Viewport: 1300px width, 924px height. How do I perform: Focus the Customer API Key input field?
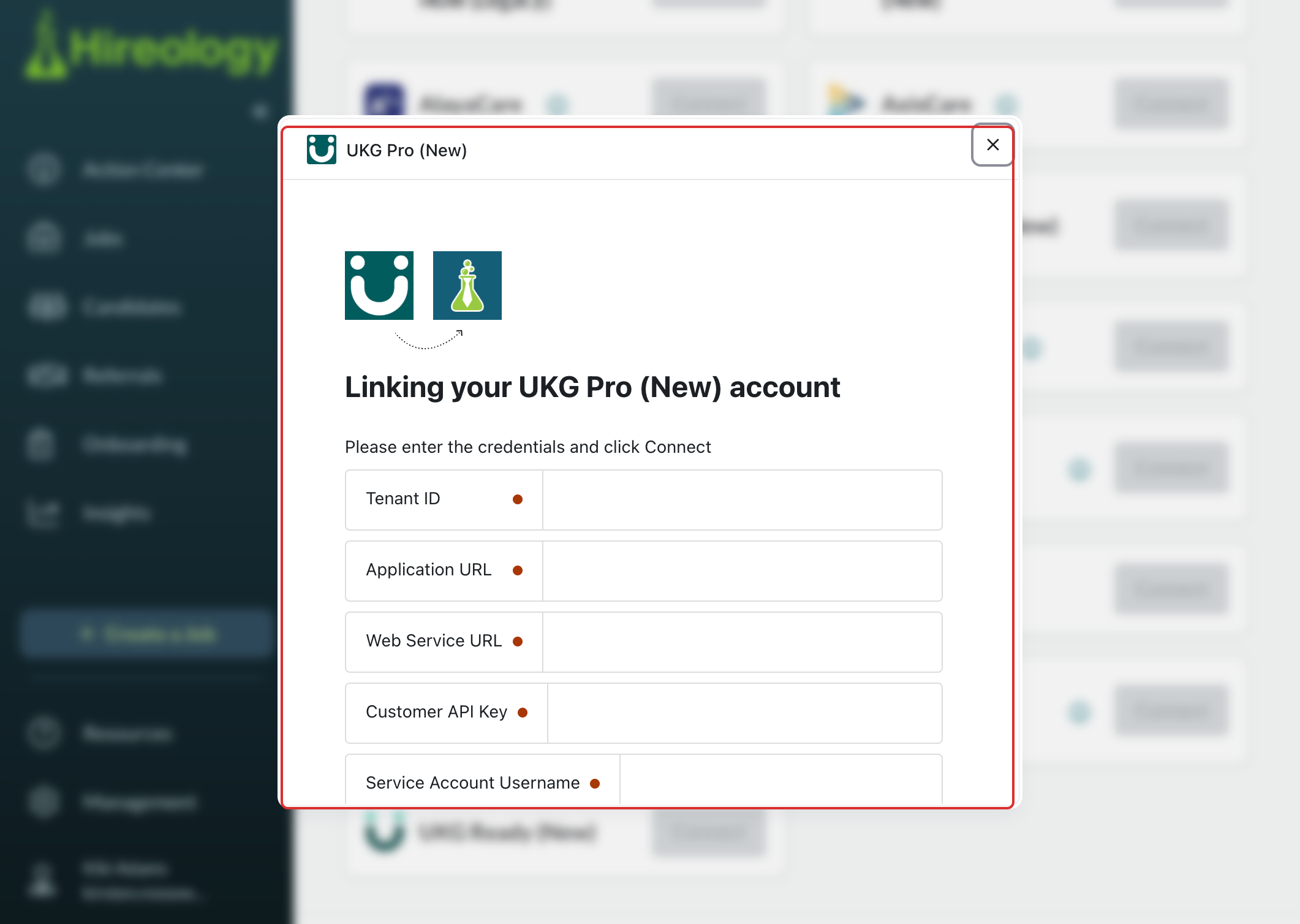(744, 713)
